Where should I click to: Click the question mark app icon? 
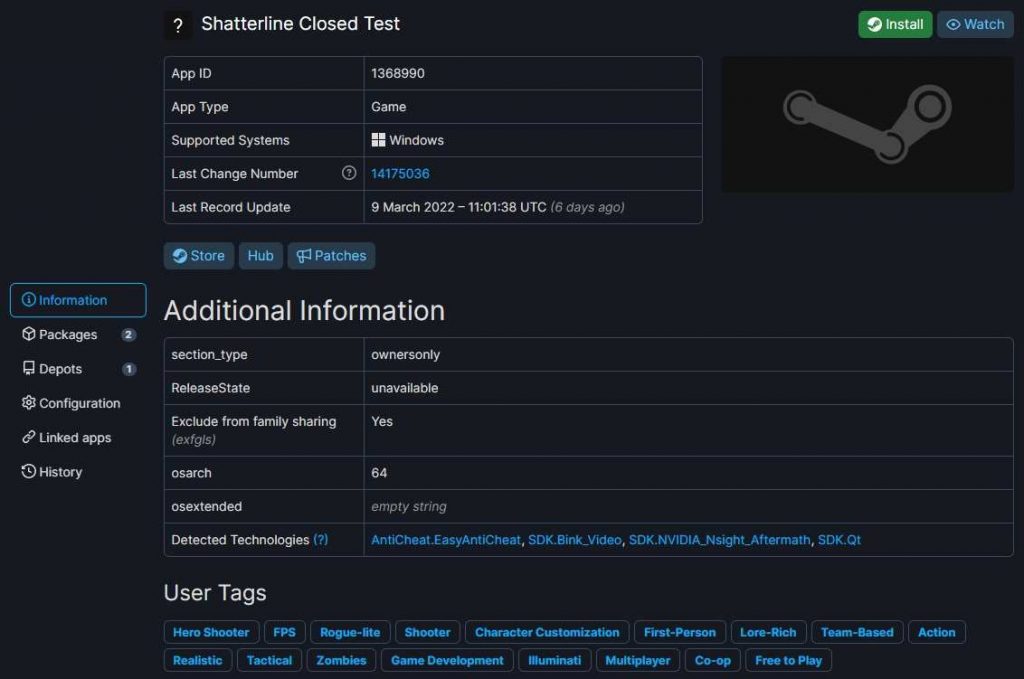click(x=178, y=26)
